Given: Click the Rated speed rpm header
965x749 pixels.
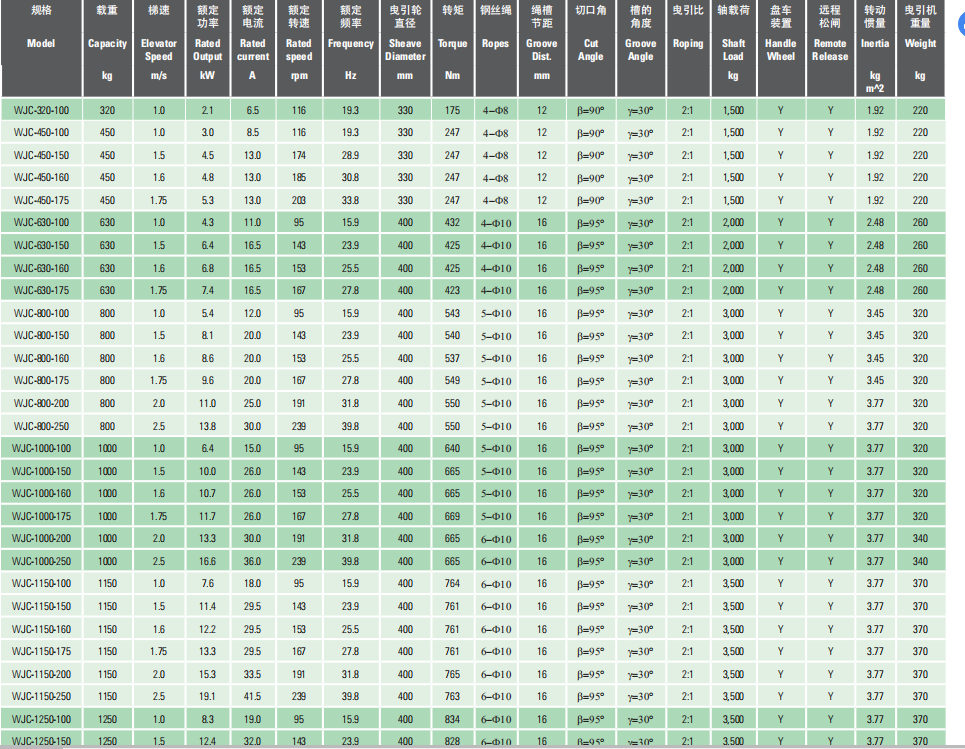Looking at the screenshot, I should 299,48.
